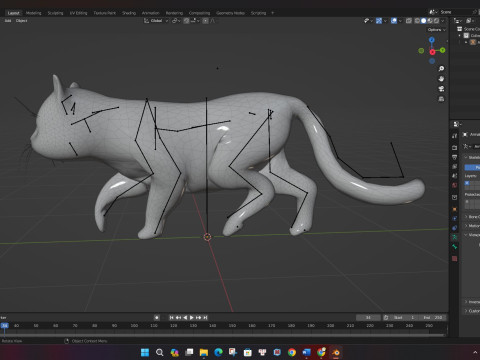The height and width of the screenshot is (360, 480).
Task: Switch to the Modeling workspace tab
Action: pos(34,13)
